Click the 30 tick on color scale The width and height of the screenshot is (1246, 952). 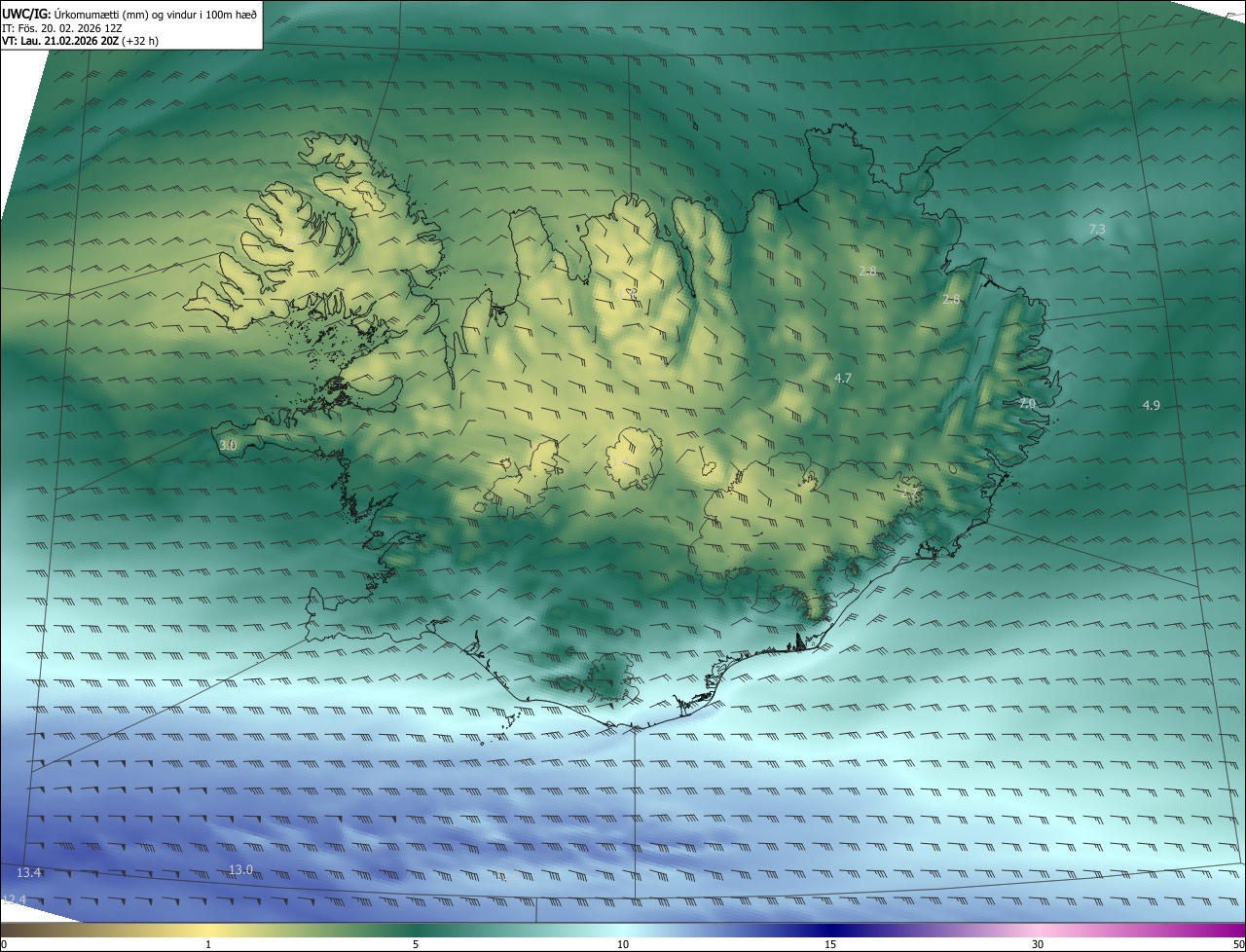[1038, 944]
